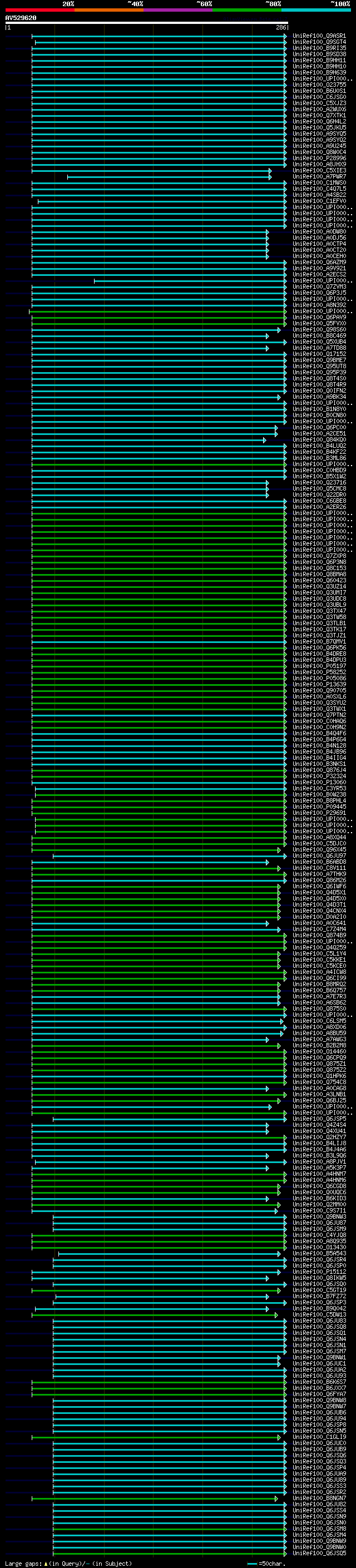Select hit label UniRef100_A2WUX6
Image resolution: width=356 pixels, height=1568 pixels.
319,110
